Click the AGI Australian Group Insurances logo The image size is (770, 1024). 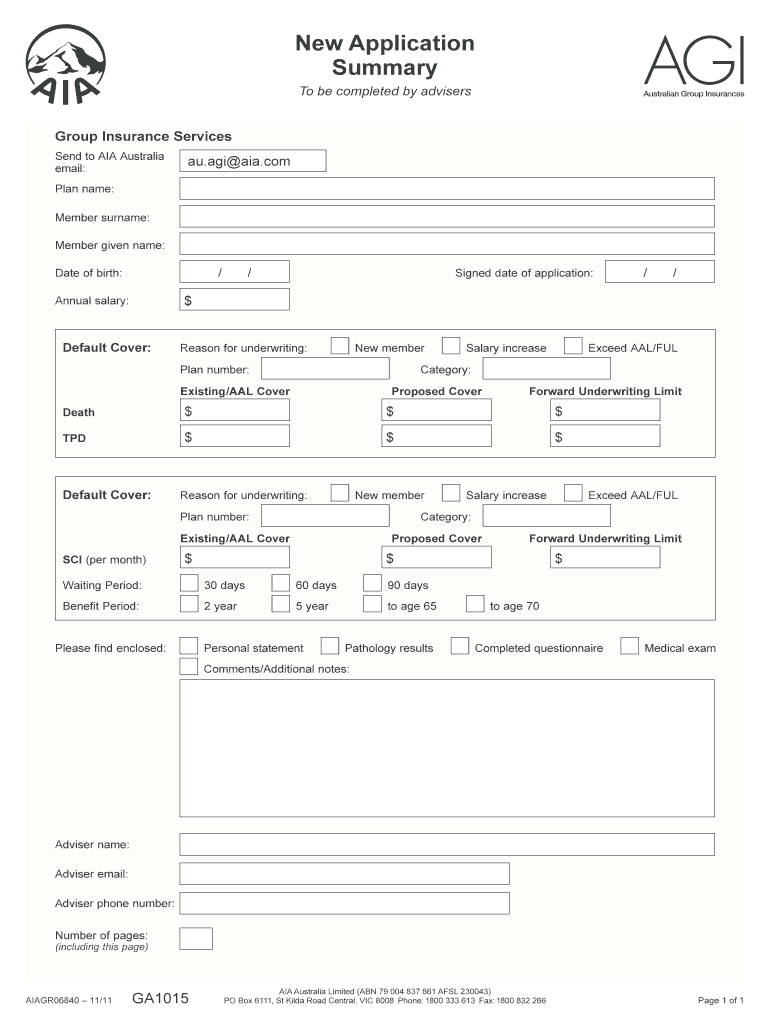(x=693, y=64)
